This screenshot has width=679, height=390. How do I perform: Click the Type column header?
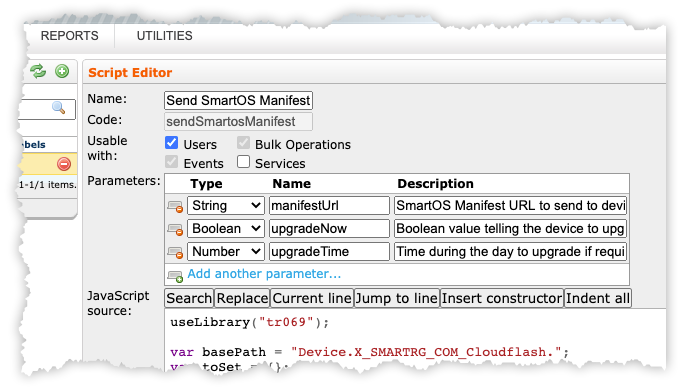click(206, 184)
